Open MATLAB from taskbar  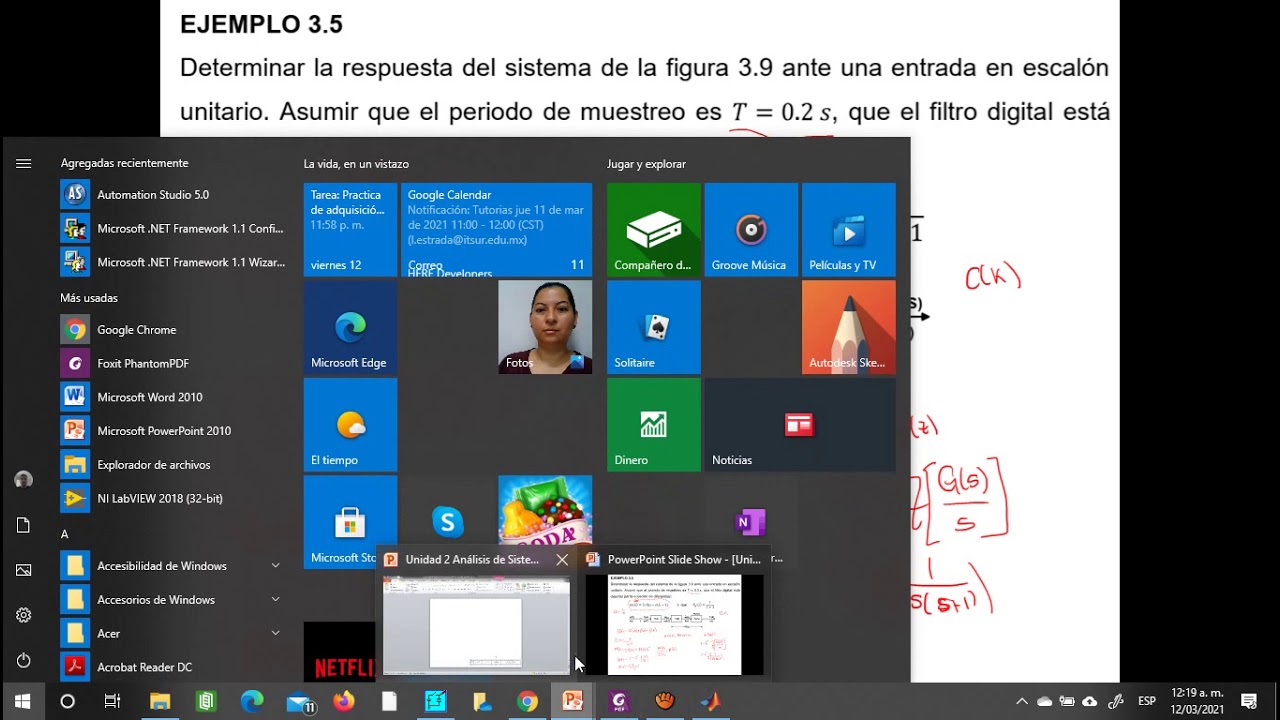click(x=711, y=701)
